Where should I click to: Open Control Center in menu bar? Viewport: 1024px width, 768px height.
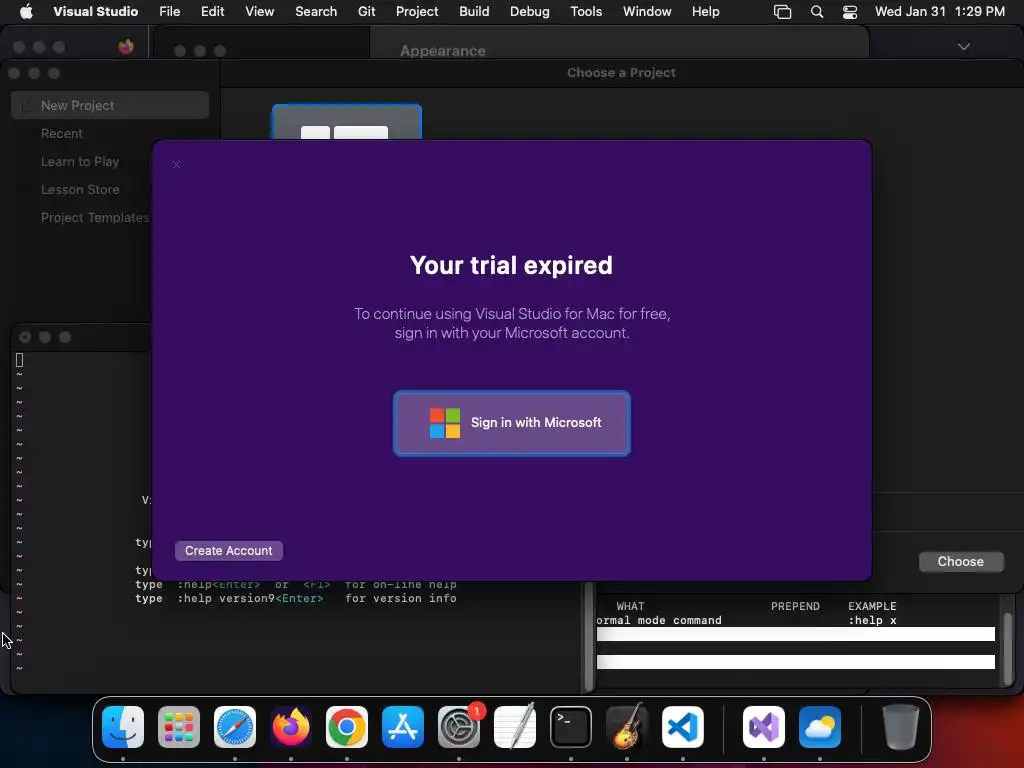850,12
